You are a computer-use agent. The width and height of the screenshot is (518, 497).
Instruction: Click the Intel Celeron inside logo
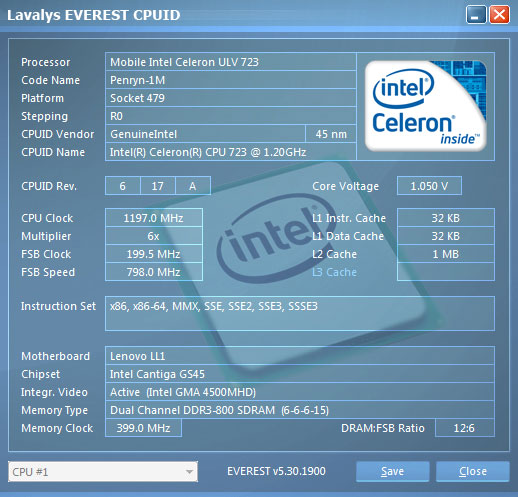coord(426,106)
